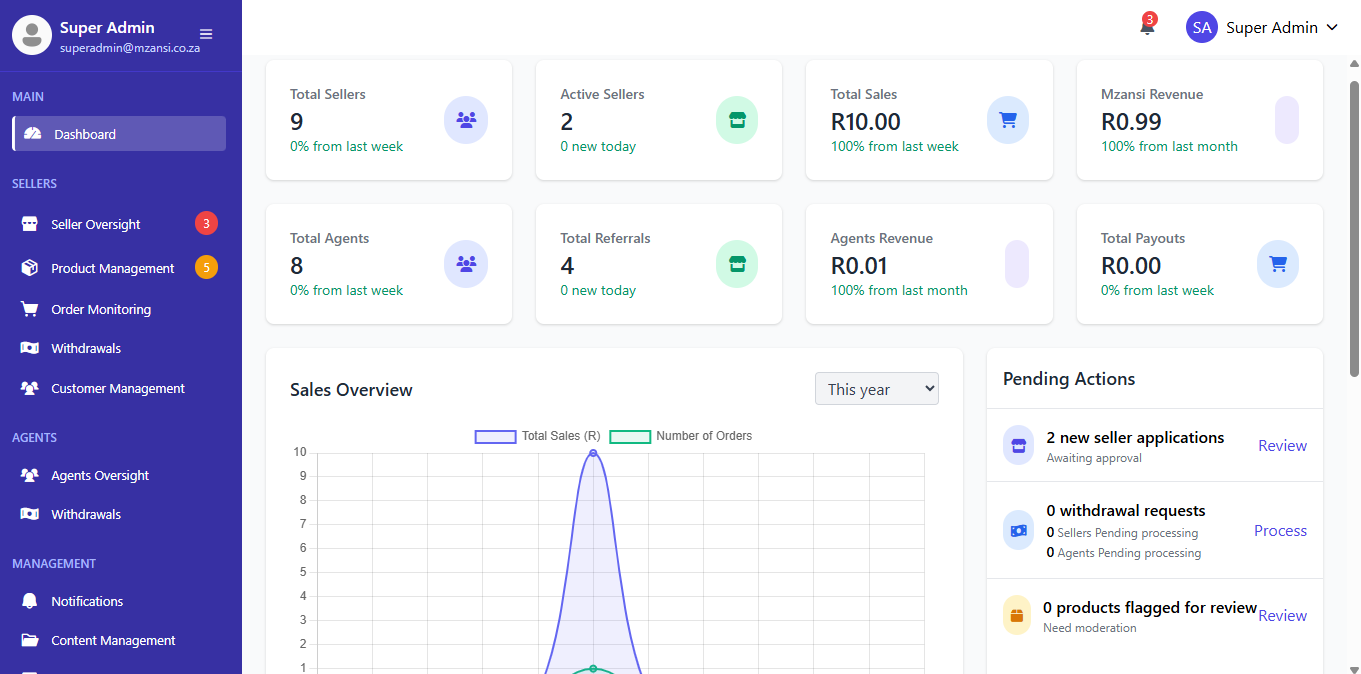Open the This year period dropdown
Screen dimensions: 1361x674
click(876, 389)
